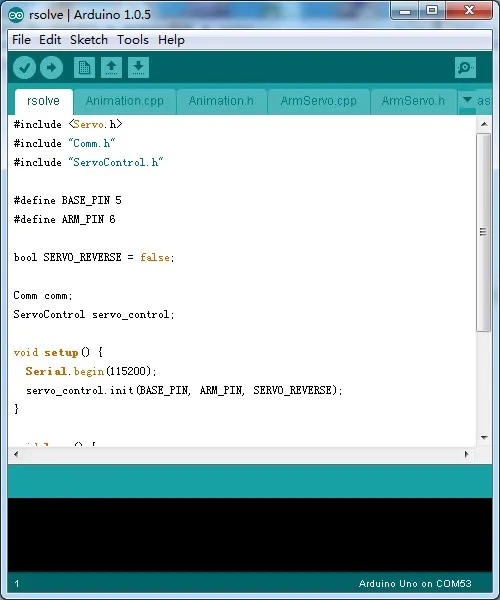Switch to the ArmServo.cpp tab
The height and width of the screenshot is (600, 500).
[x=318, y=101]
